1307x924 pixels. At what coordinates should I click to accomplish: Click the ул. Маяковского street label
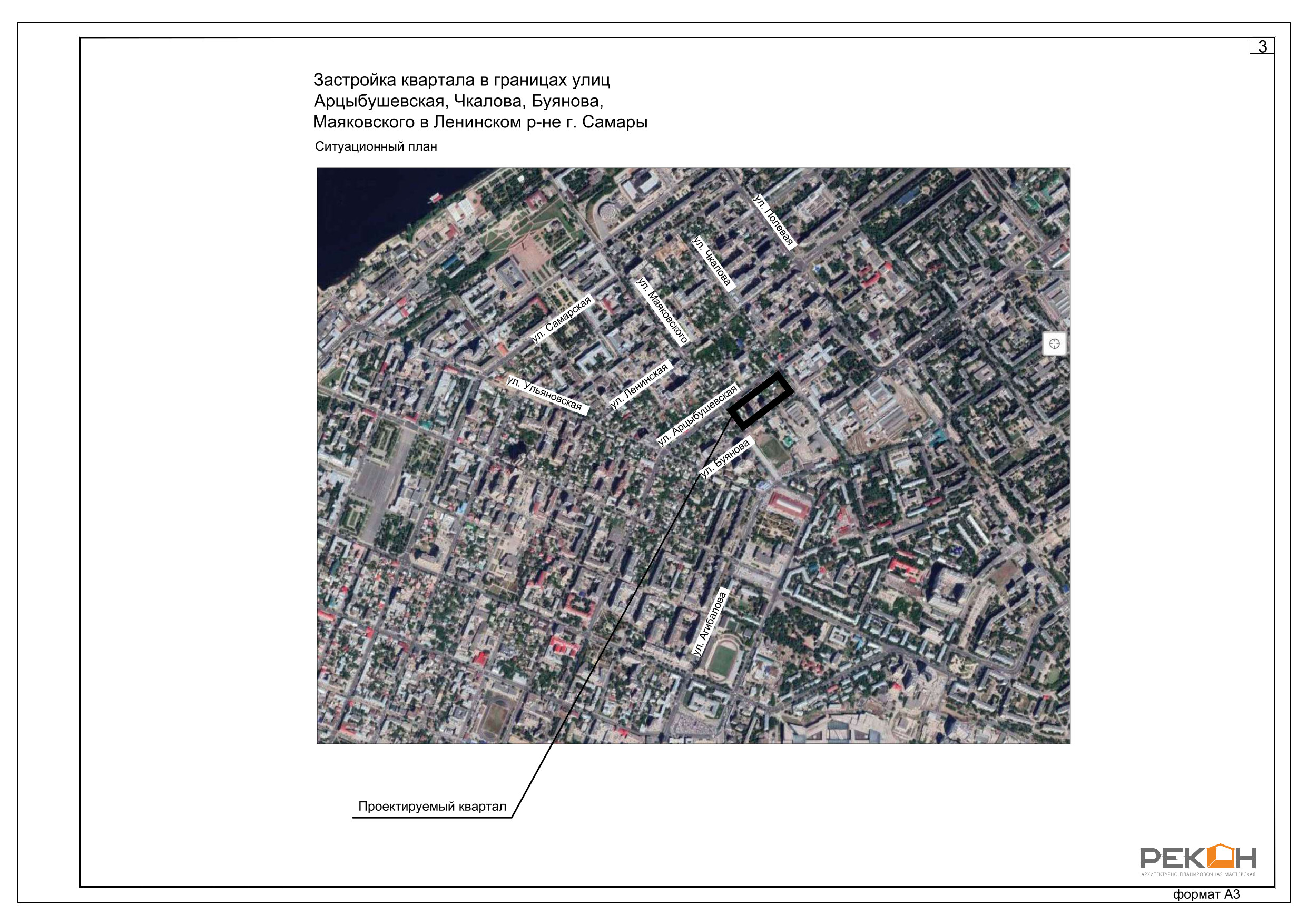coord(662,311)
